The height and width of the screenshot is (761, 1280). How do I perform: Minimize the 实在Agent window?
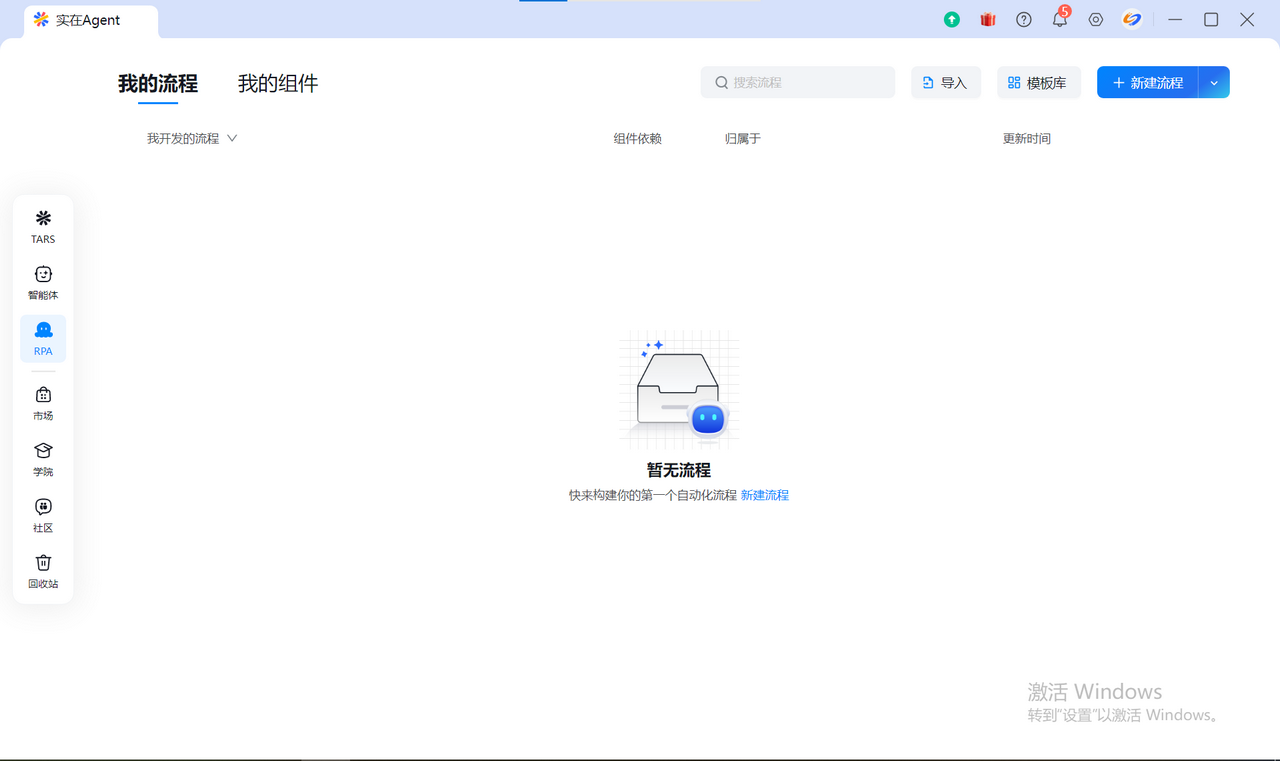pyautogui.click(x=1176, y=19)
